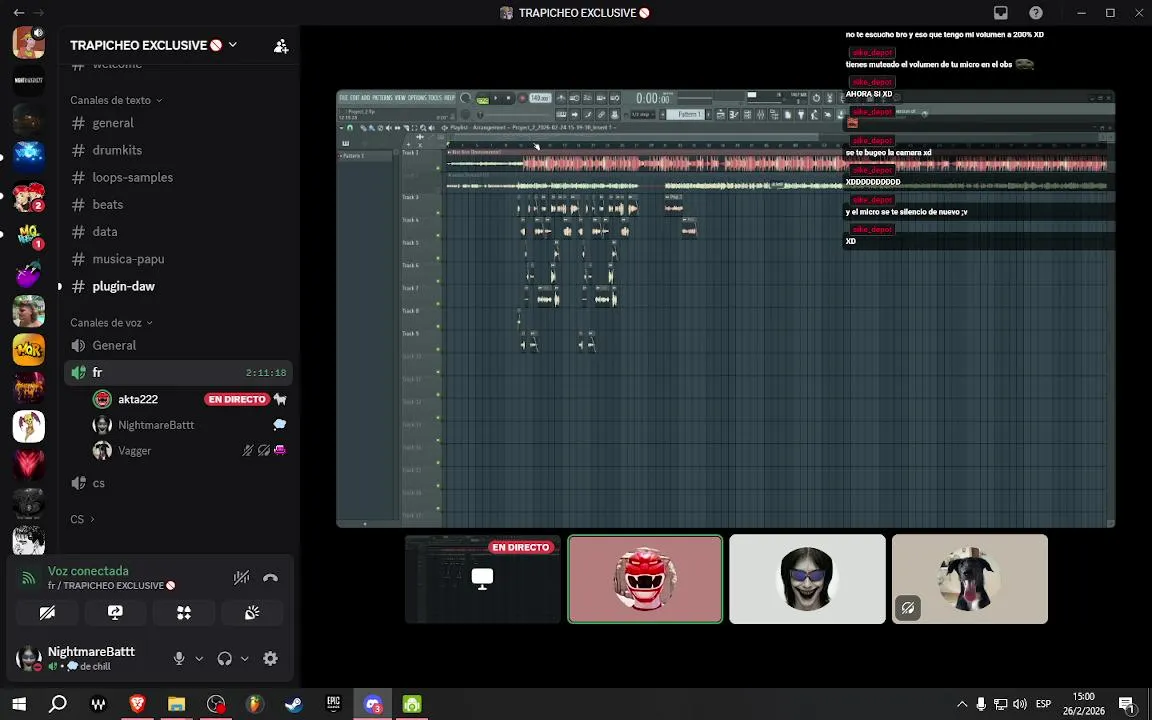The height and width of the screenshot is (720, 1152).
Task: Click the EN DIRECTO badge next to akta222
Action: [x=237, y=399]
